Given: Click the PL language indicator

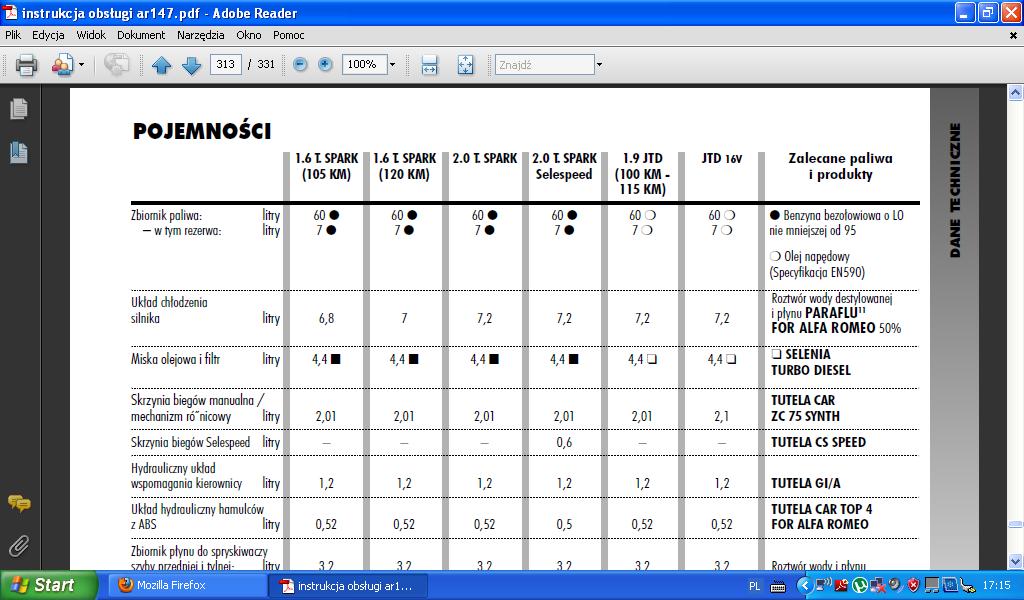Looking at the screenshot, I should 754,586.
